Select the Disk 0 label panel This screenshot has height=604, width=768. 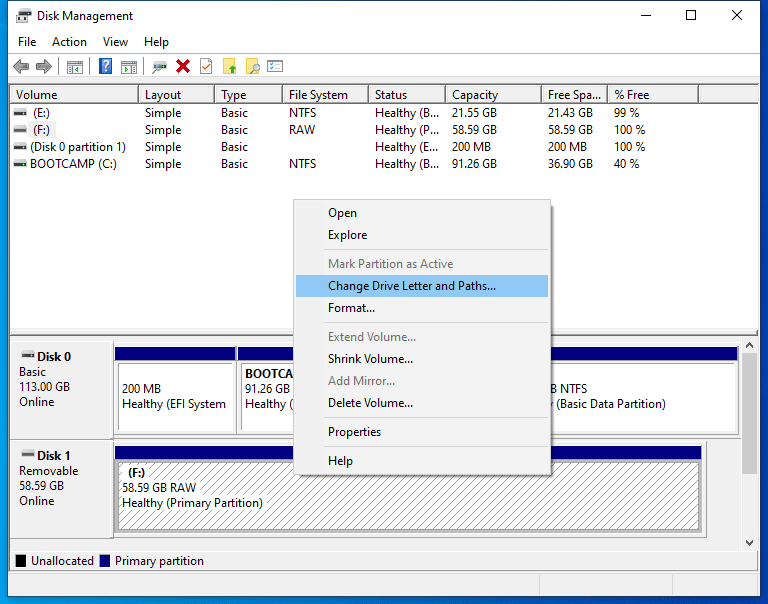tap(62, 390)
